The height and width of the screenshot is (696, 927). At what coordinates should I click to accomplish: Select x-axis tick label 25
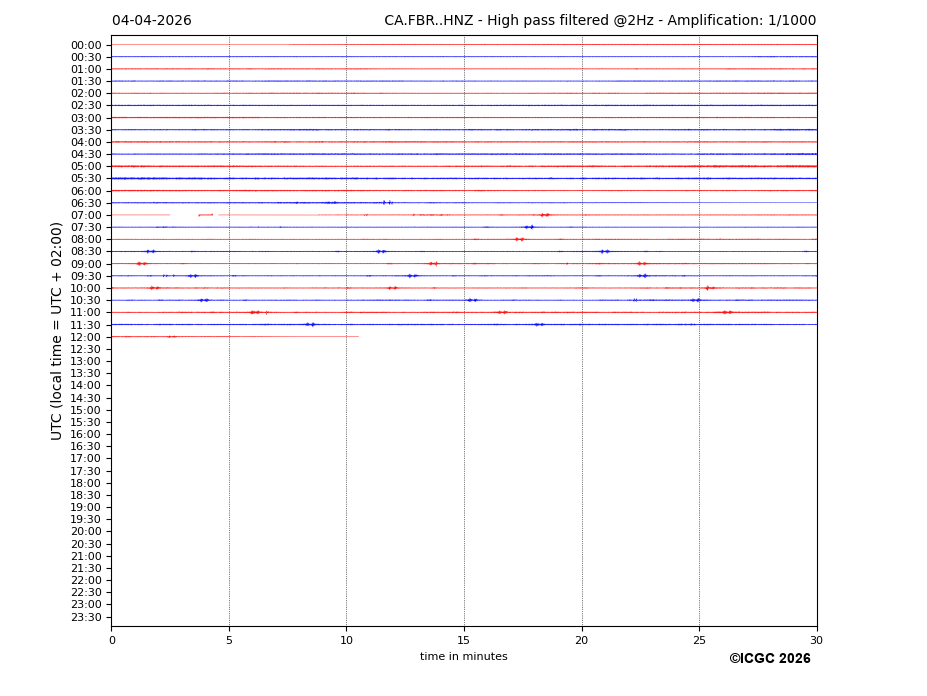[x=699, y=640]
